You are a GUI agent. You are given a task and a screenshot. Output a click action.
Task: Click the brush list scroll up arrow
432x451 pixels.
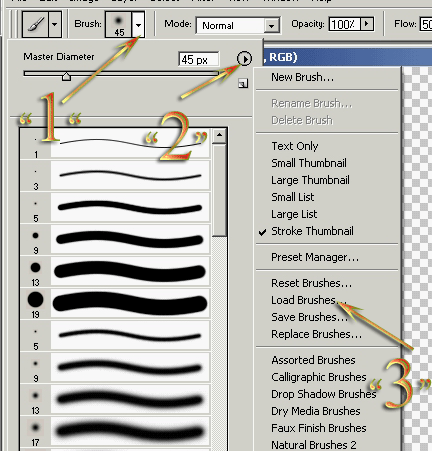click(x=219, y=135)
